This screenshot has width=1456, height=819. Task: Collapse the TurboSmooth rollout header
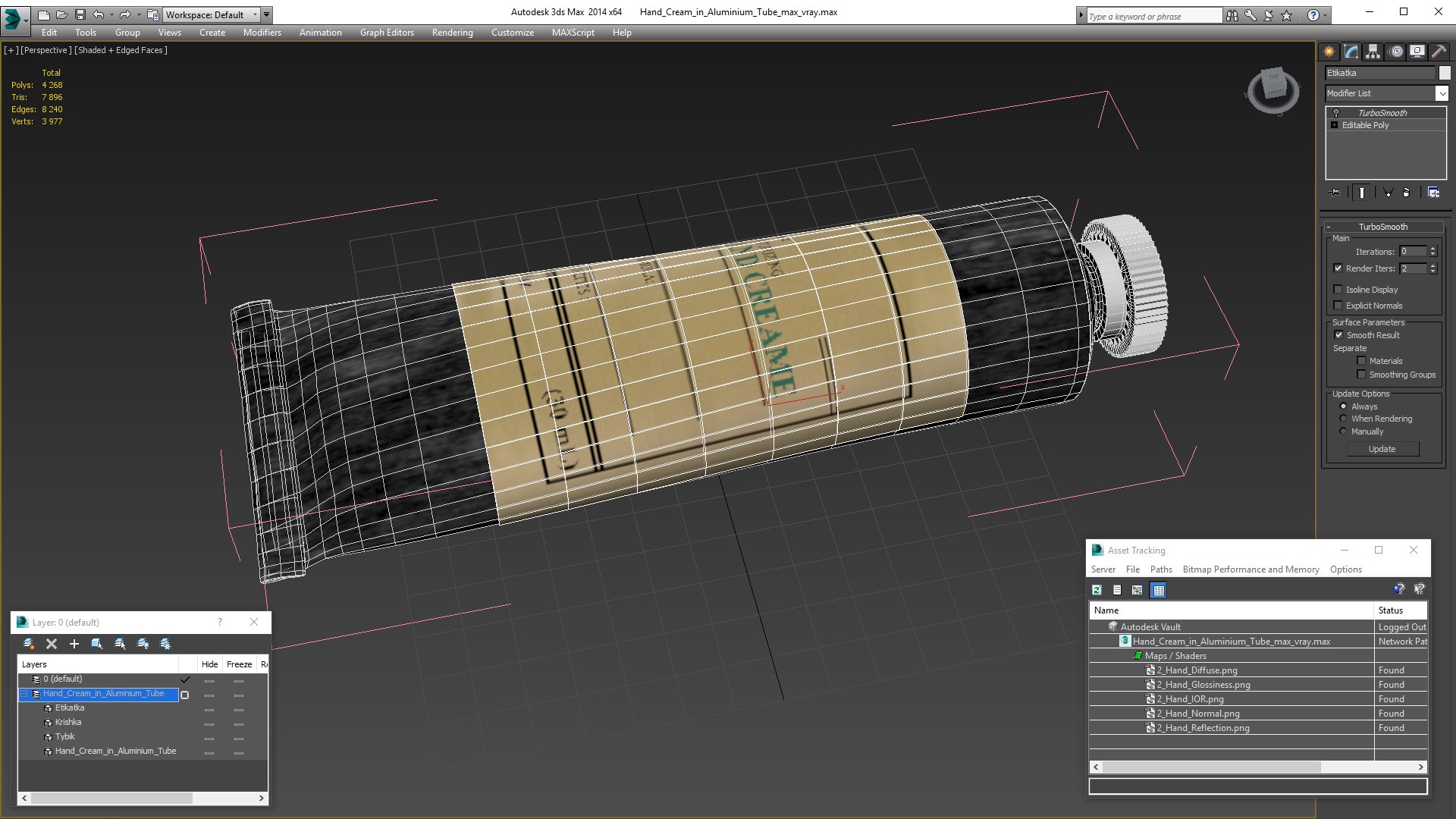click(x=1382, y=227)
